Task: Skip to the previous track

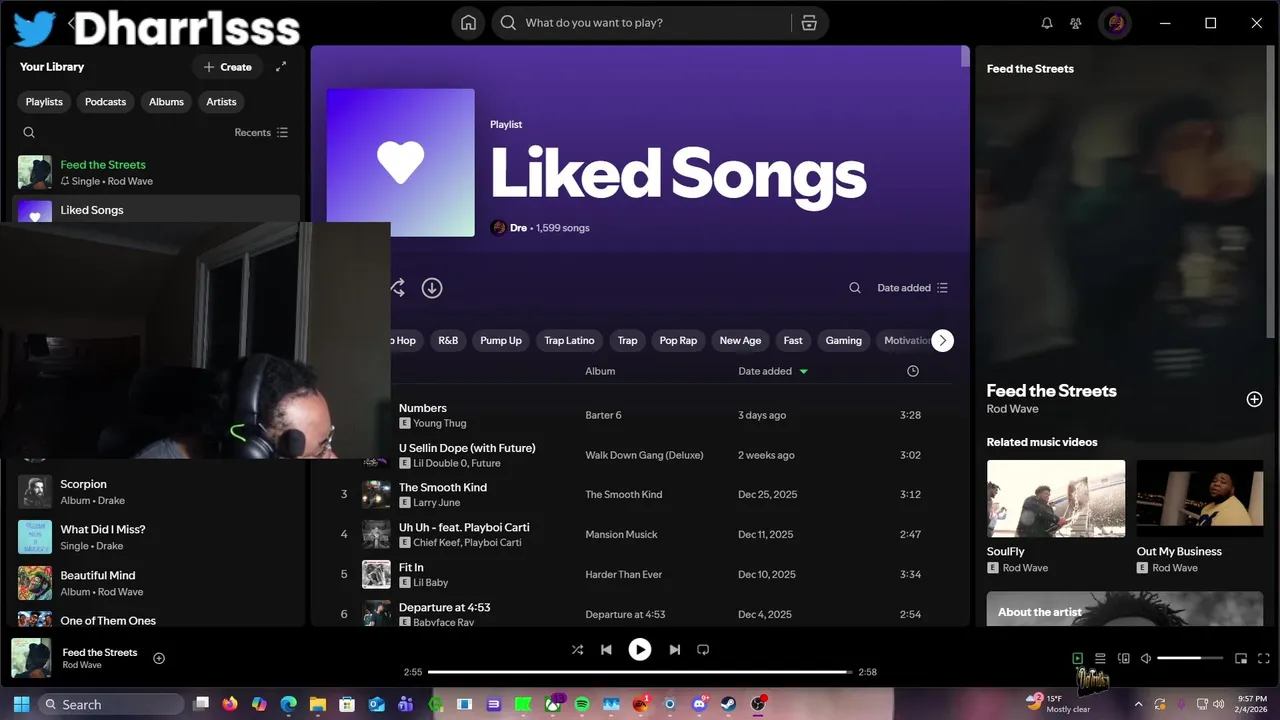Action: pyautogui.click(x=606, y=650)
